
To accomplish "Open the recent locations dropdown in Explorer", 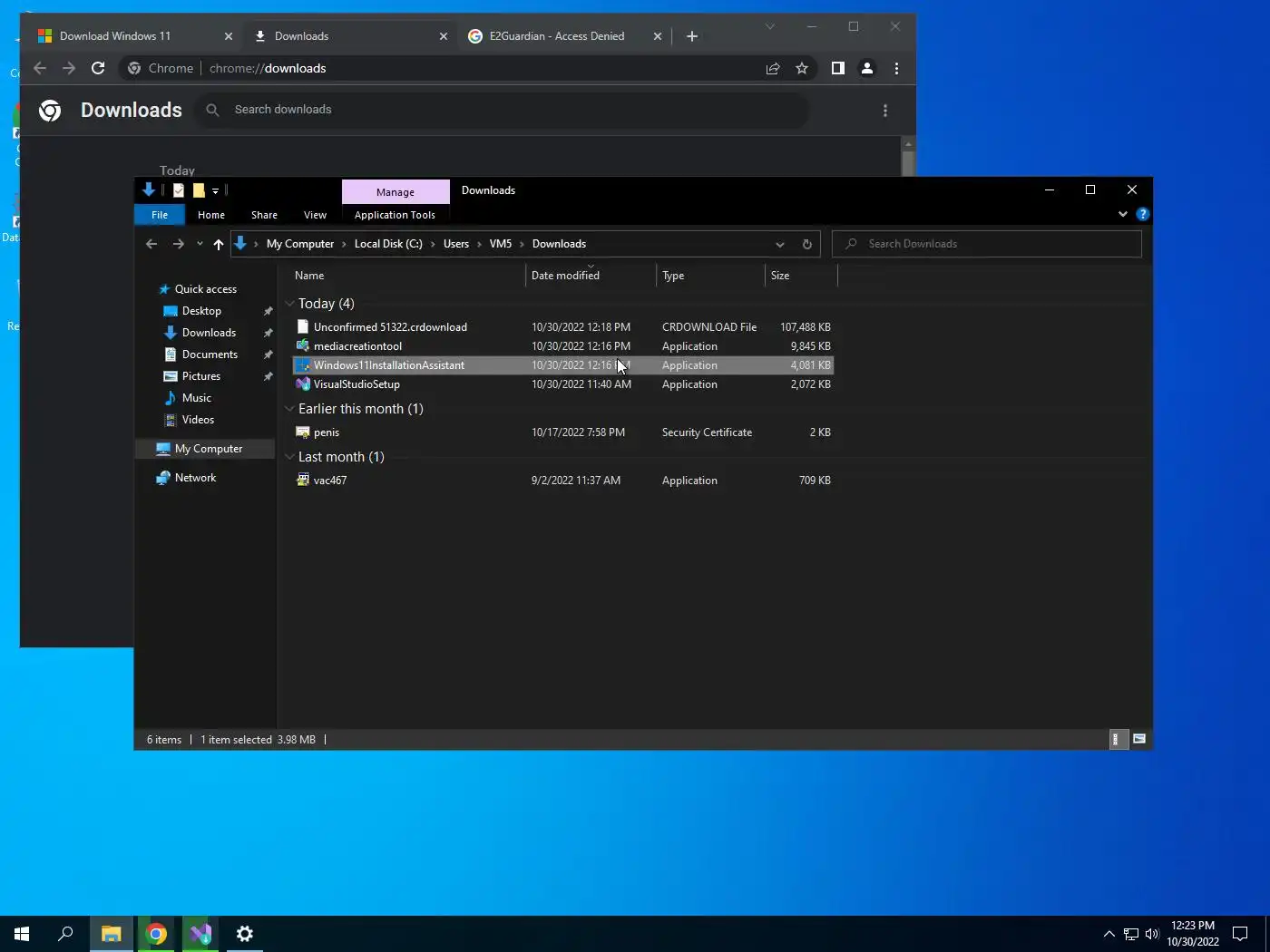I will [200, 244].
